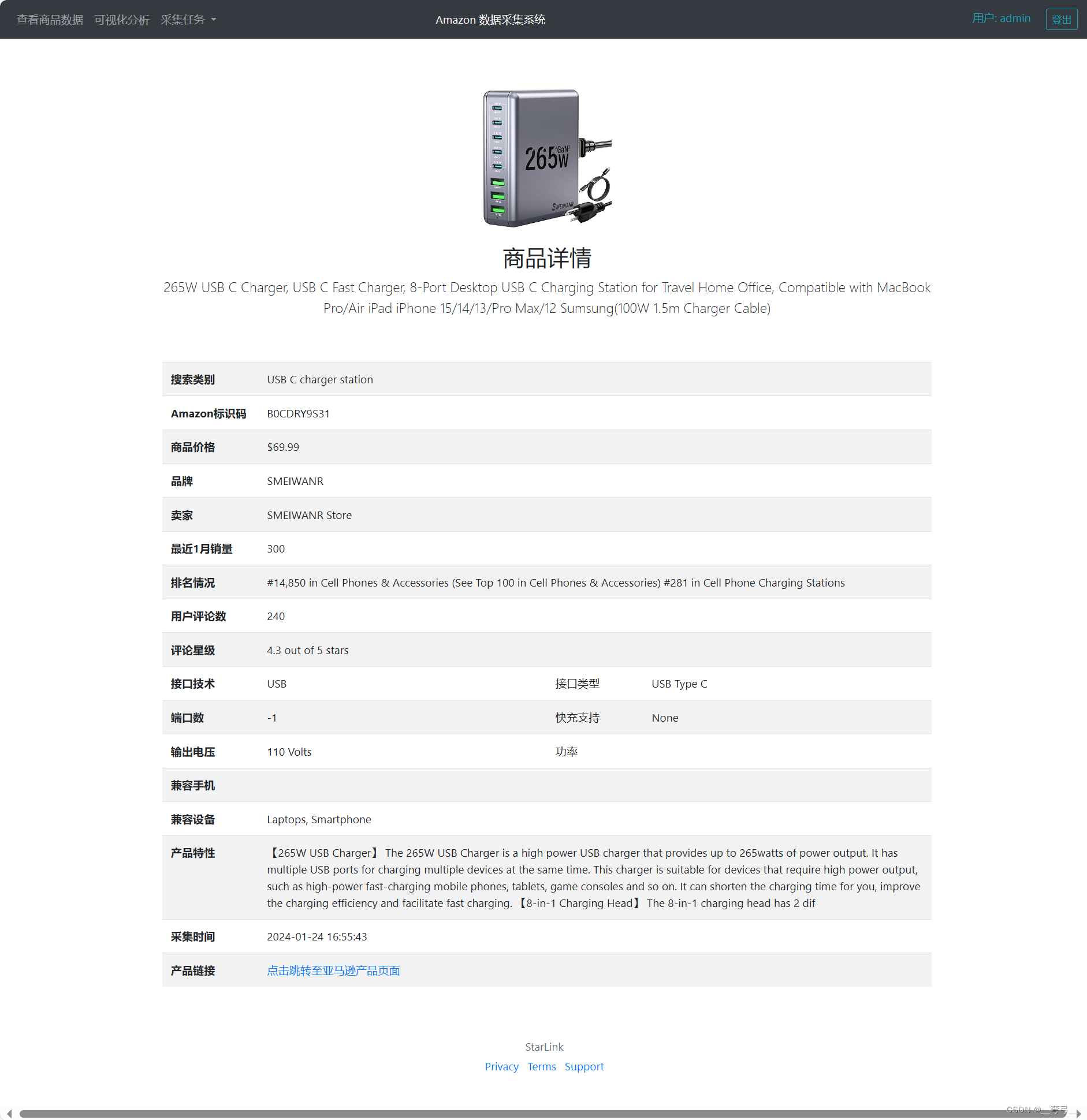
Task: Click the Amazon标识码 row label
Action: [208, 413]
